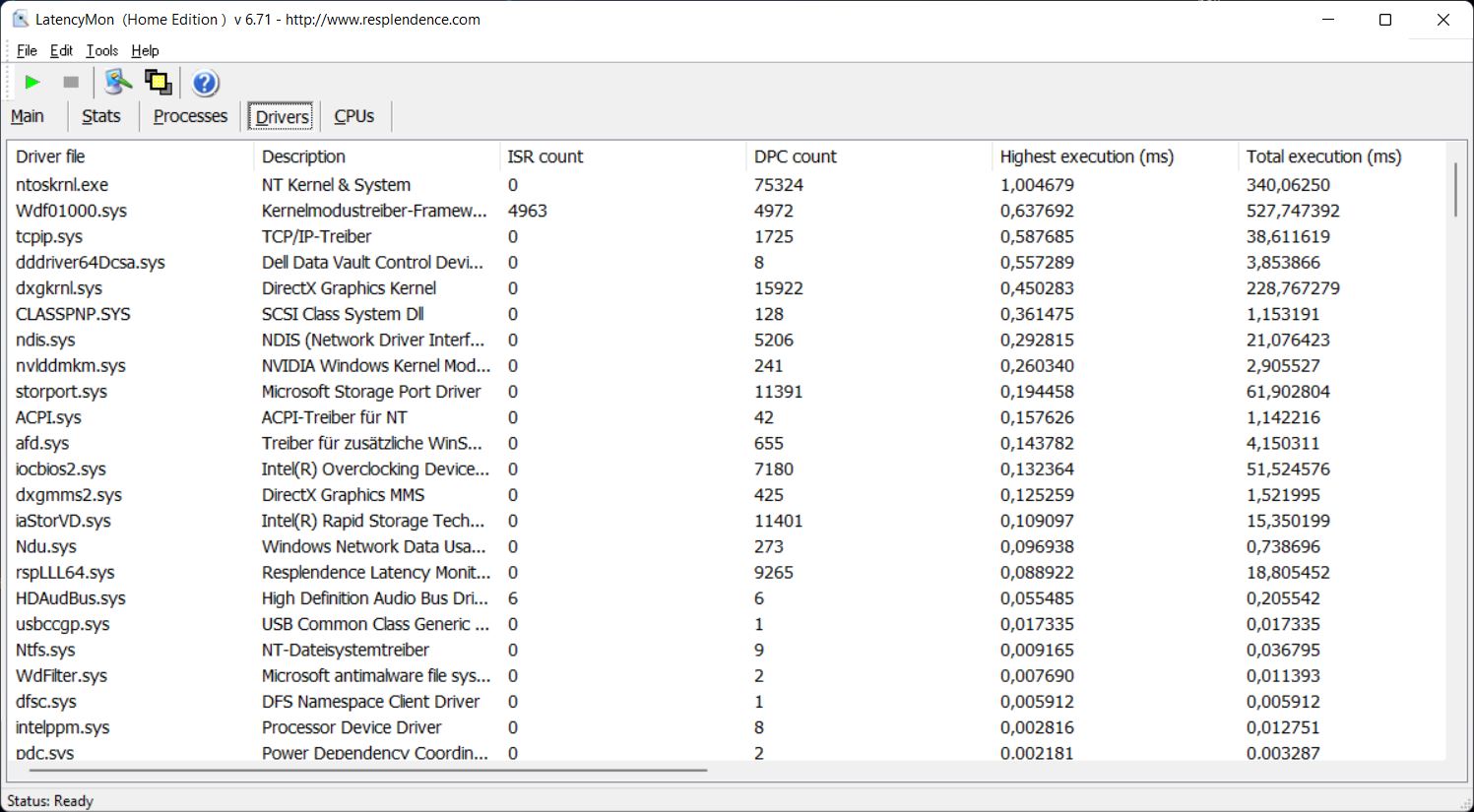Show the CPUs tab
1474x812 pixels.
(353, 116)
